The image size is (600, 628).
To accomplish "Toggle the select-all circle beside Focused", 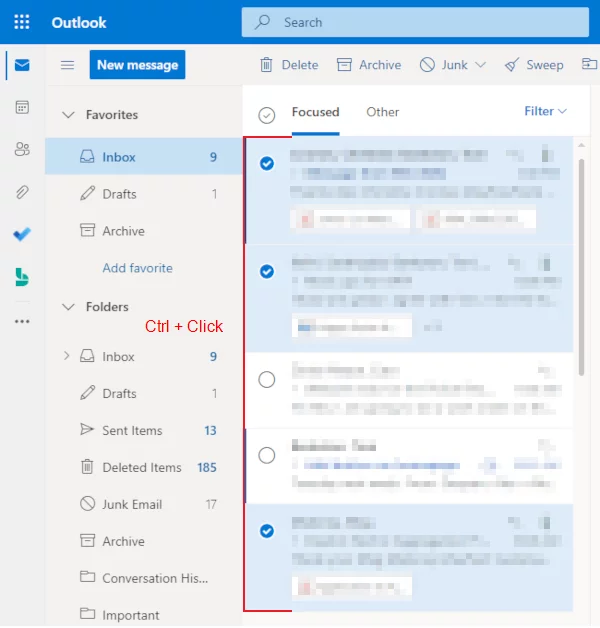I will (267, 115).
